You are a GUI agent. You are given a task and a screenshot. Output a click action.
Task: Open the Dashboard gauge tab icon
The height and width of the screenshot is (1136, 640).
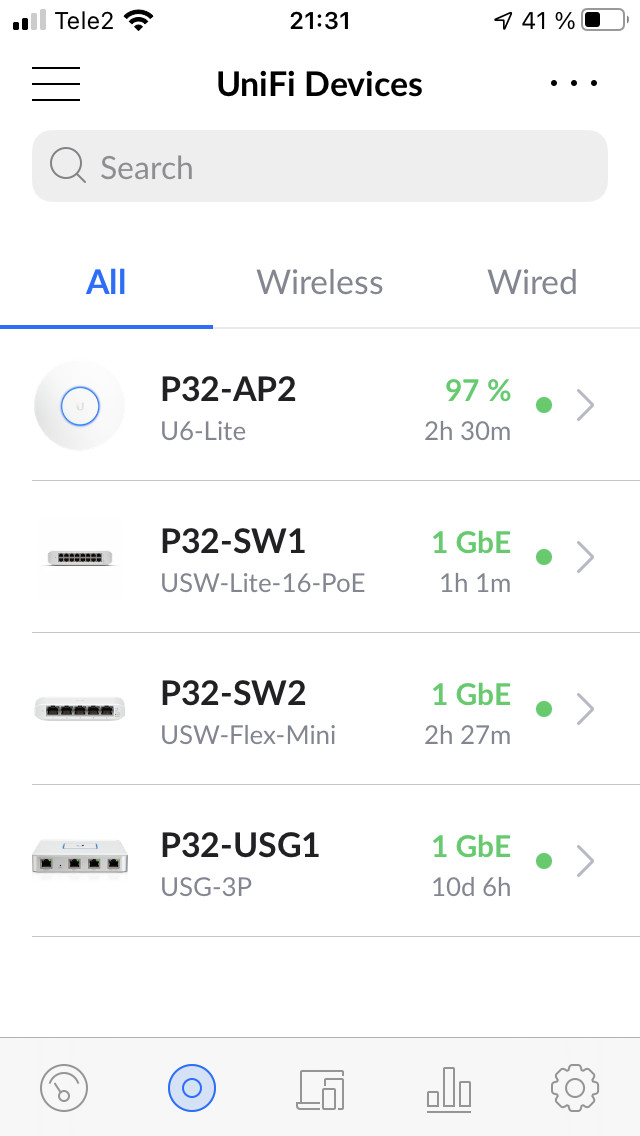[64, 1087]
